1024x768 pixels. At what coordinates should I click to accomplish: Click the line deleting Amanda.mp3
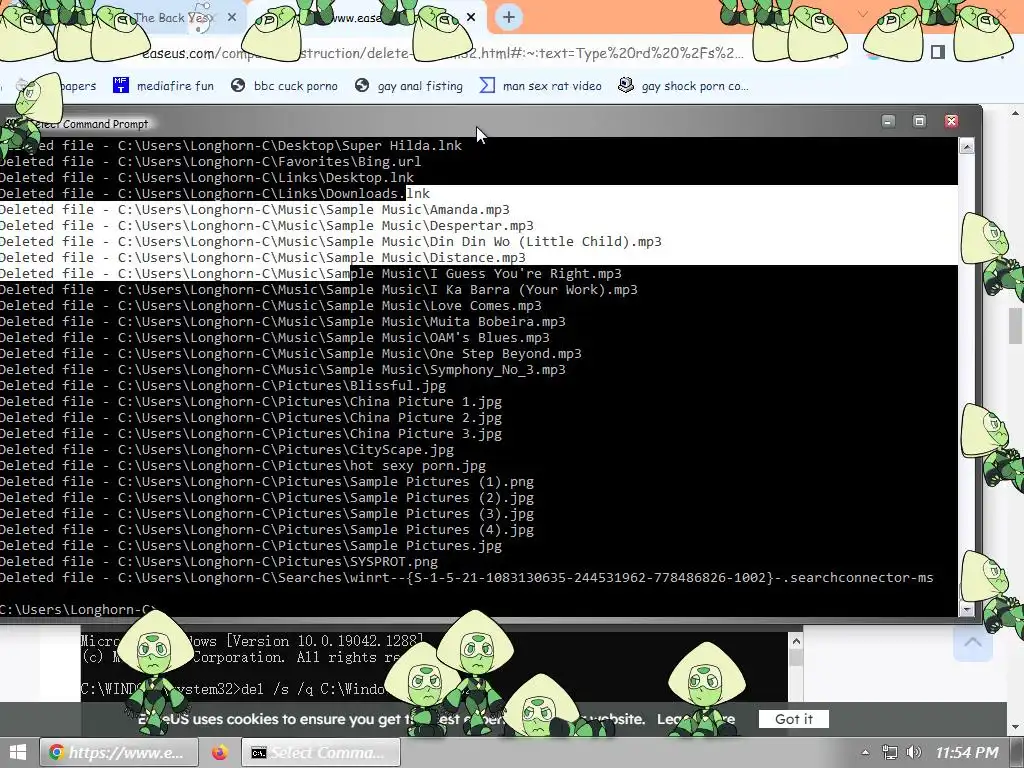pos(255,210)
